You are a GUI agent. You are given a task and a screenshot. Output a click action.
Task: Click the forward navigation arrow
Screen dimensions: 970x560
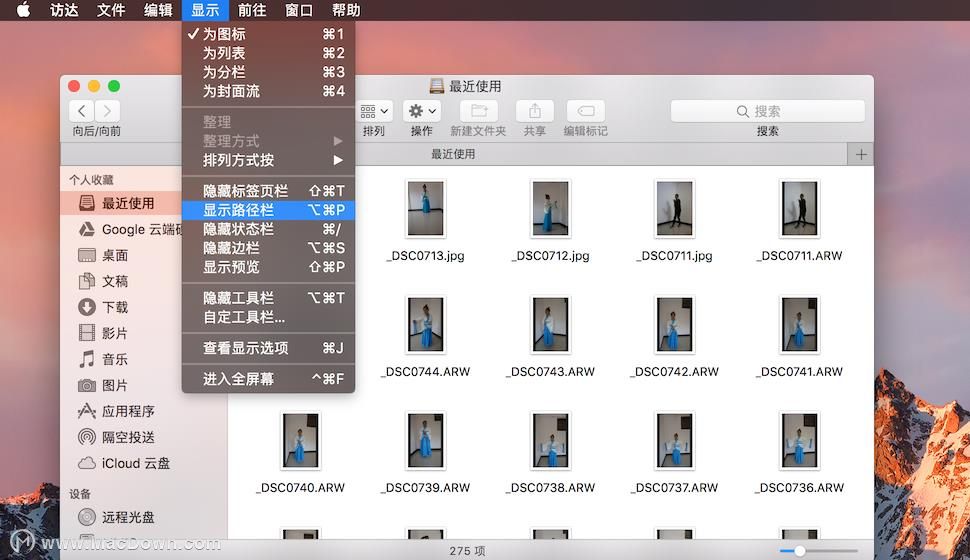pos(108,111)
